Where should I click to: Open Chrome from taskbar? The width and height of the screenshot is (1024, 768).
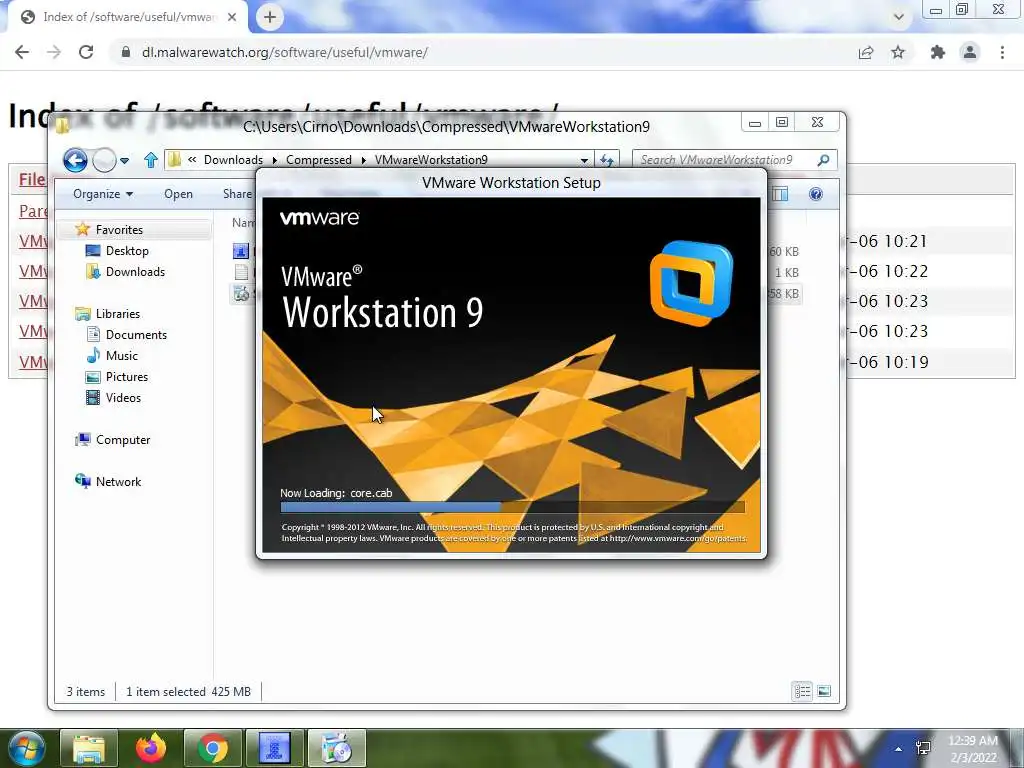[x=212, y=748]
